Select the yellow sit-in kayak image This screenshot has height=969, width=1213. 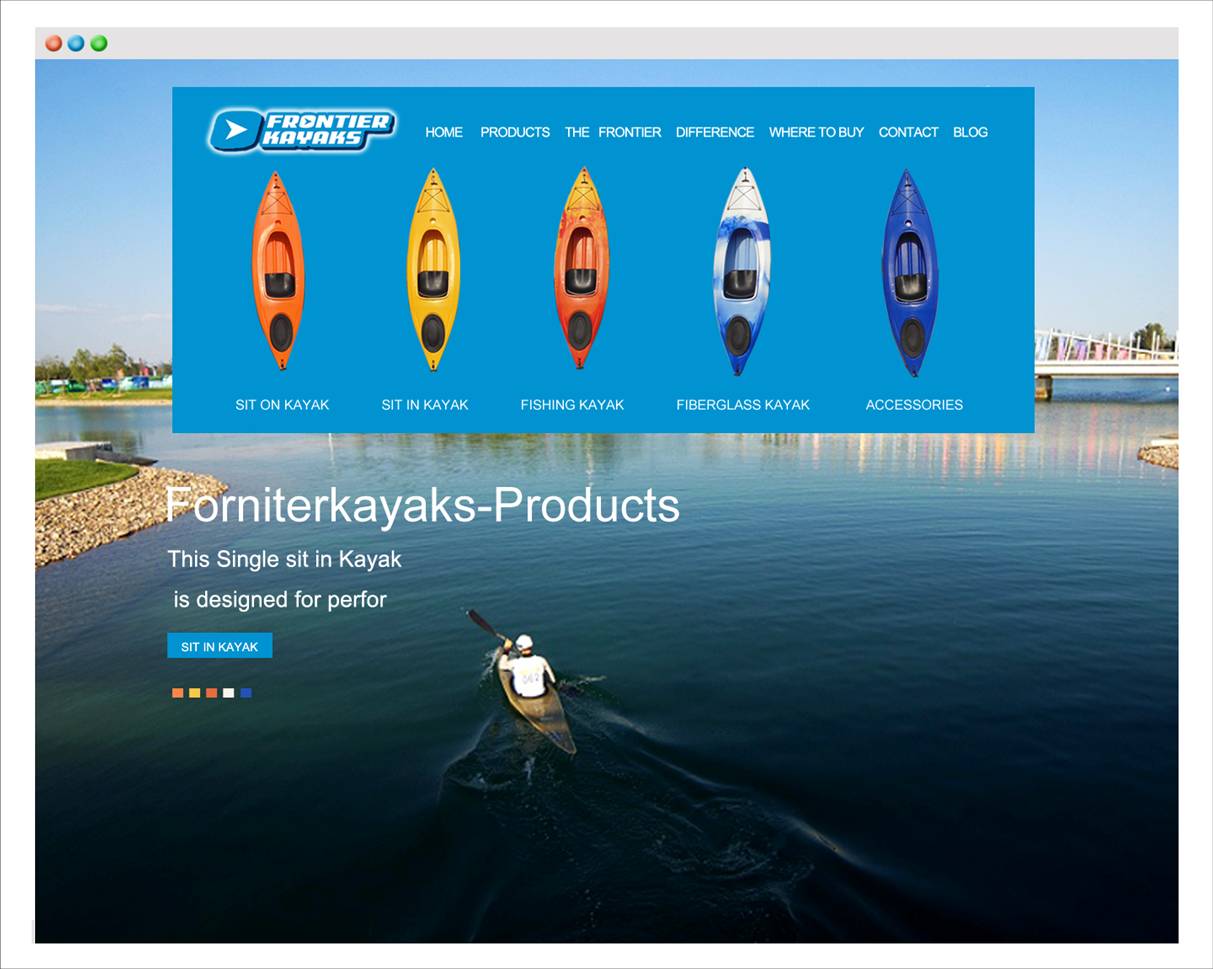[x=433, y=270]
